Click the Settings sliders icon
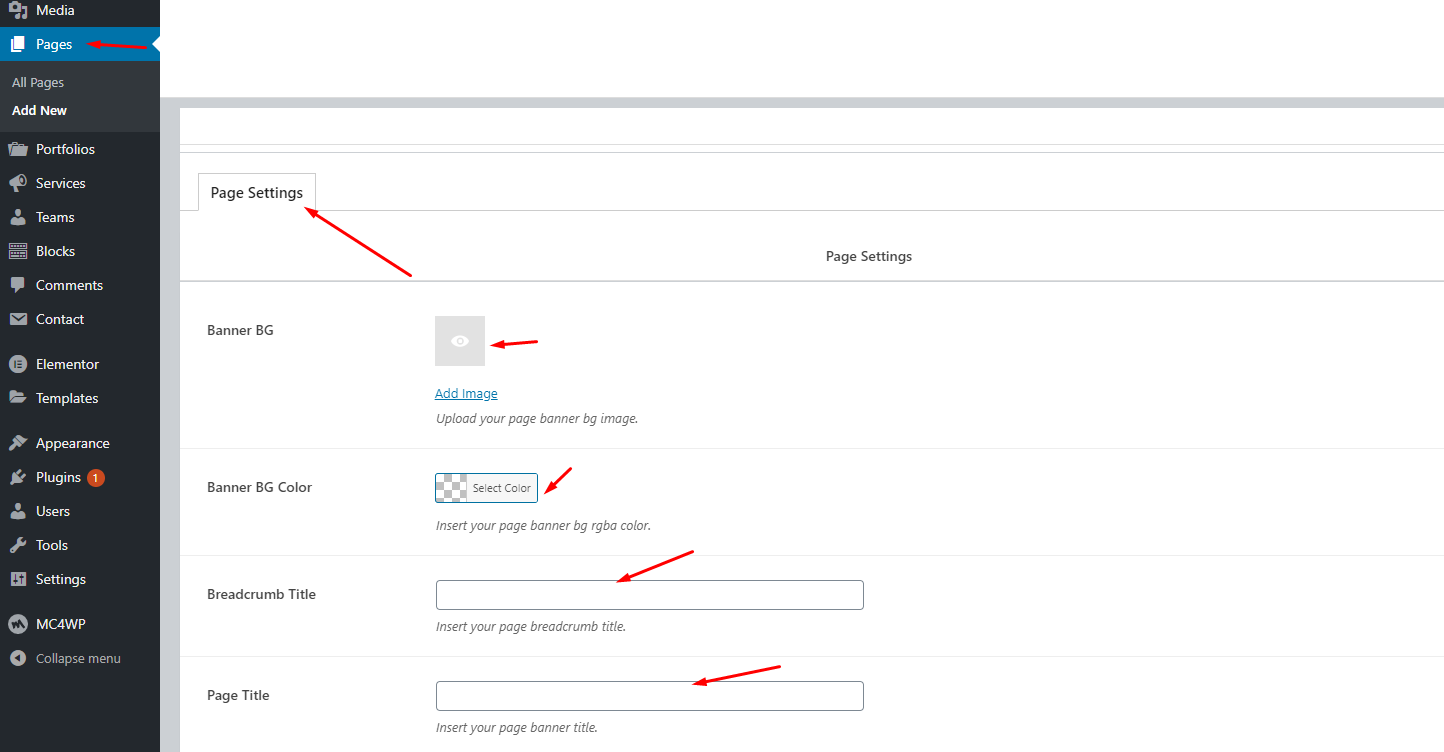 click(x=18, y=579)
